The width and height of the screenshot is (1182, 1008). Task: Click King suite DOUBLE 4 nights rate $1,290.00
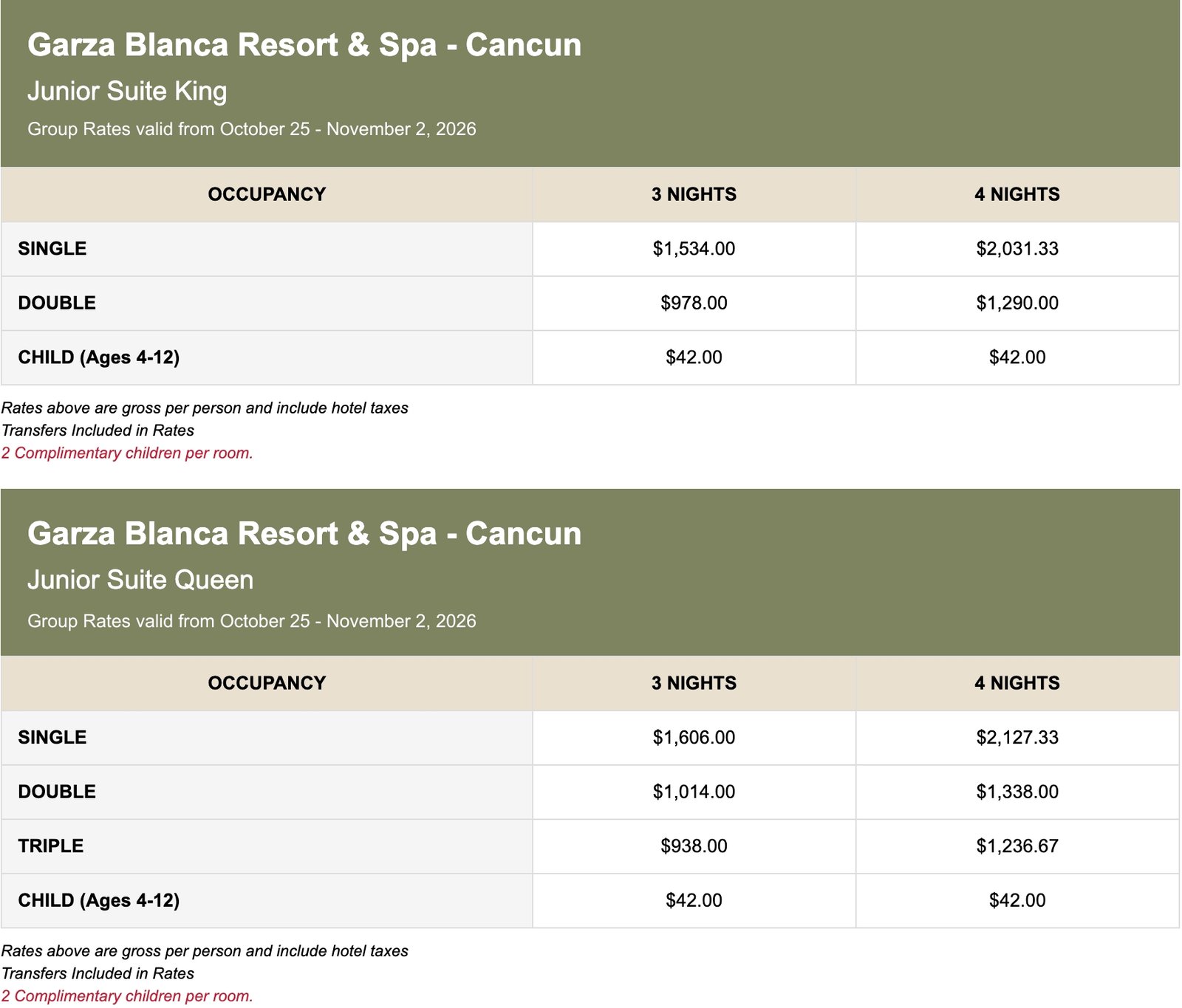click(1017, 303)
